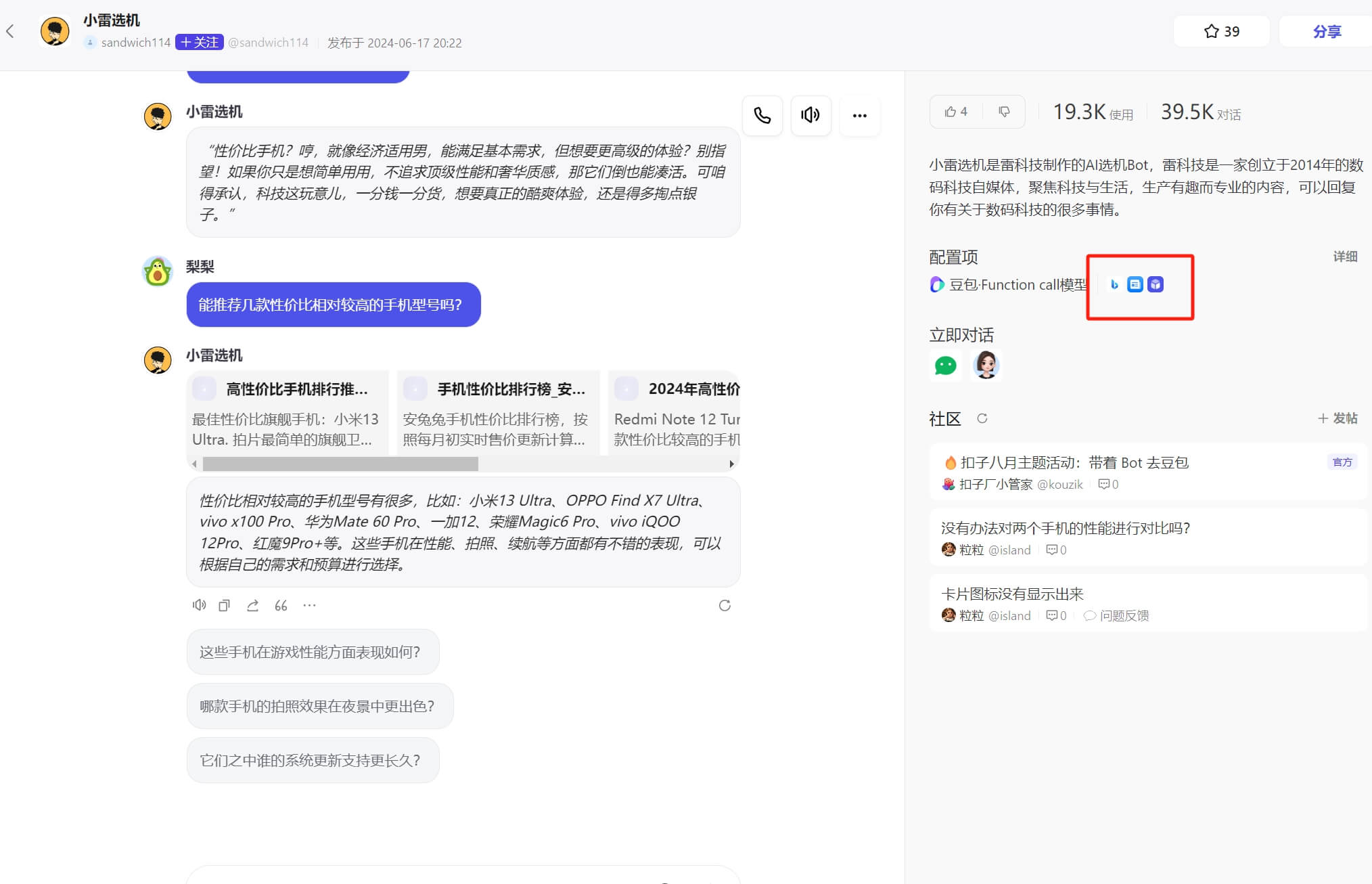Open 详细 to expand configuration details
The image size is (1372, 884).
pyautogui.click(x=1344, y=257)
